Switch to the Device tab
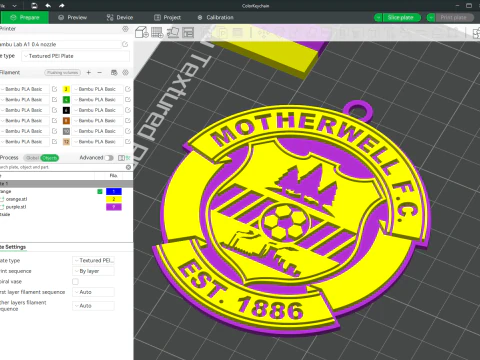The height and width of the screenshot is (360, 480). tap(120, 17)
